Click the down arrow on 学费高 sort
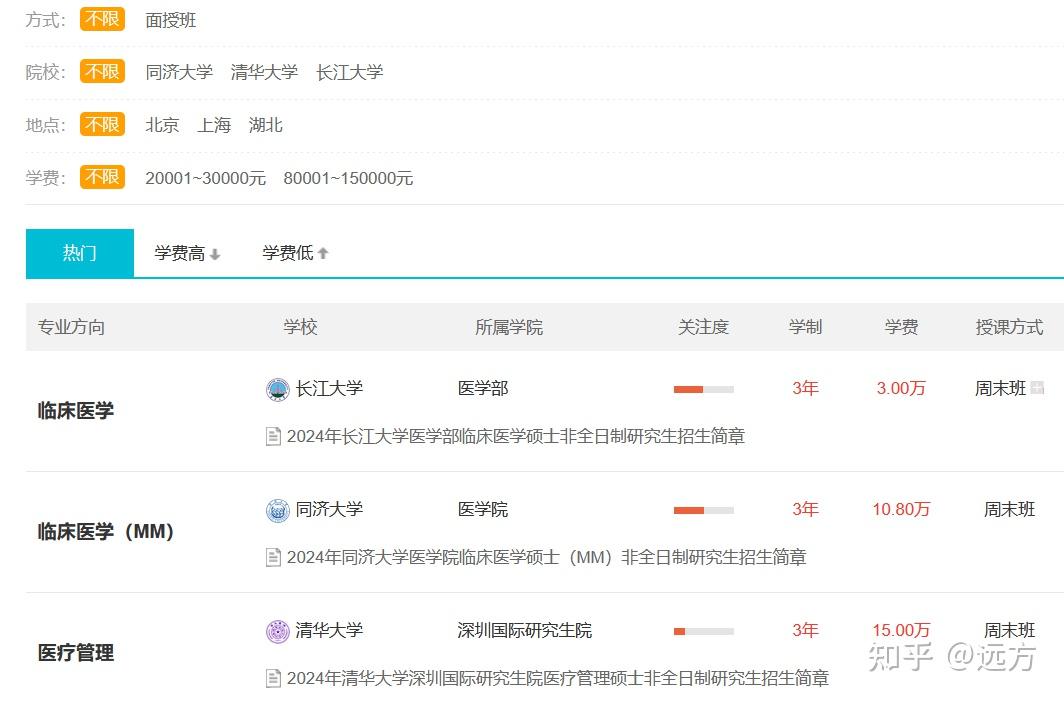1064x701 pixels. coord(215,254)
